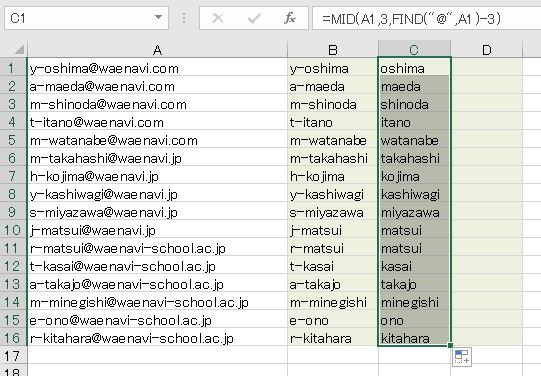Click cell r-matsui@waenavi-school.ac.jp
The height and width of the screenshot is (376, 541).
(157, 248)
